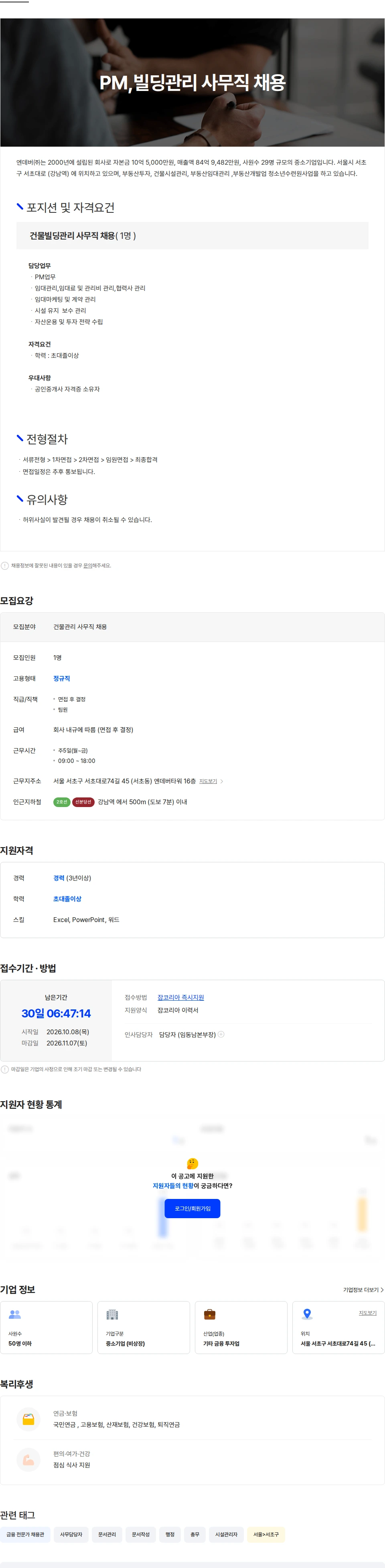Click the 연금·보험 benefits icon
Image resolution: width=385 pixels, height=1568 pixels.
28,1419
